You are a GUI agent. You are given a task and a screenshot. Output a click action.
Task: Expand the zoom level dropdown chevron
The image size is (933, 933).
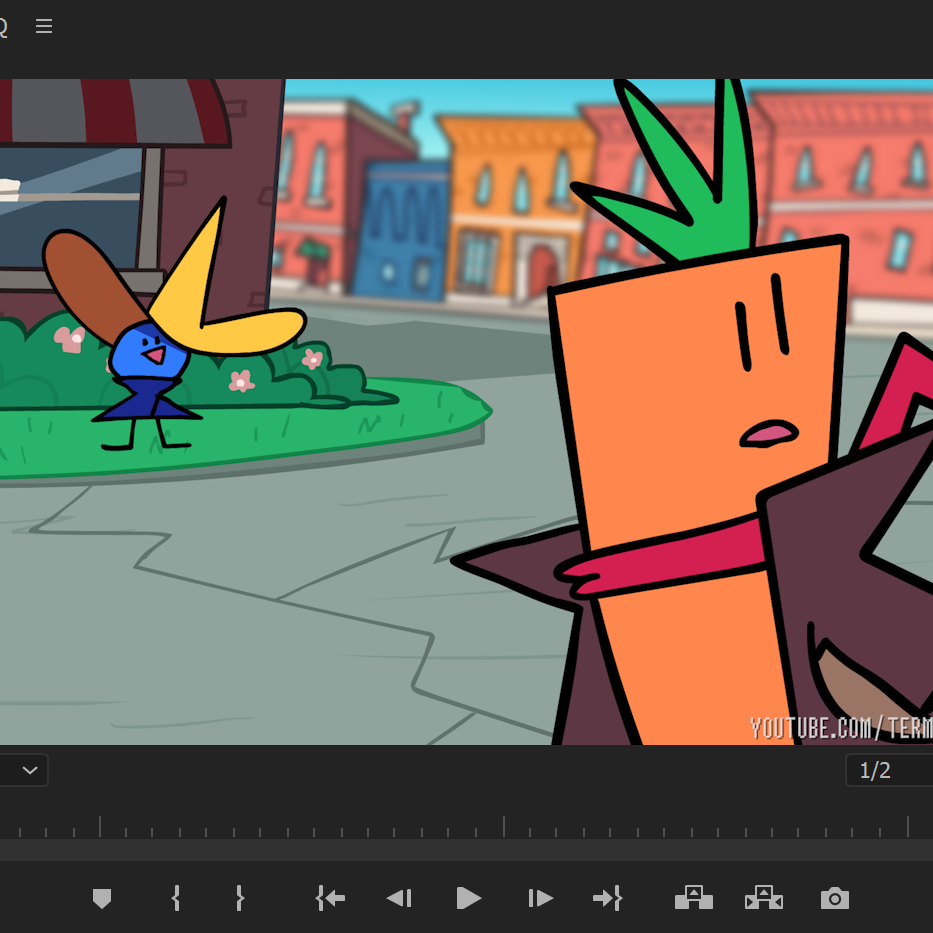[x=30, y=770]
